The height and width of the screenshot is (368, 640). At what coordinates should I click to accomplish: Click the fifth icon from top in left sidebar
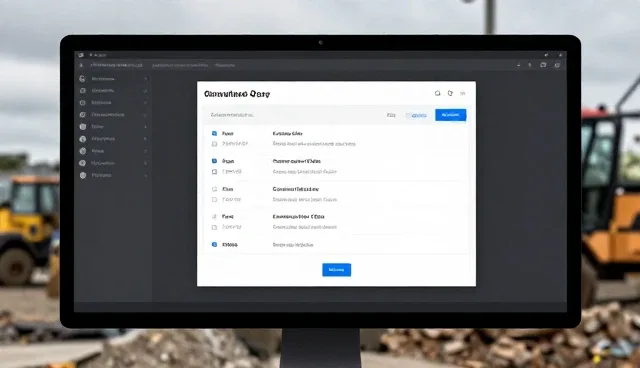click(82, 127)
